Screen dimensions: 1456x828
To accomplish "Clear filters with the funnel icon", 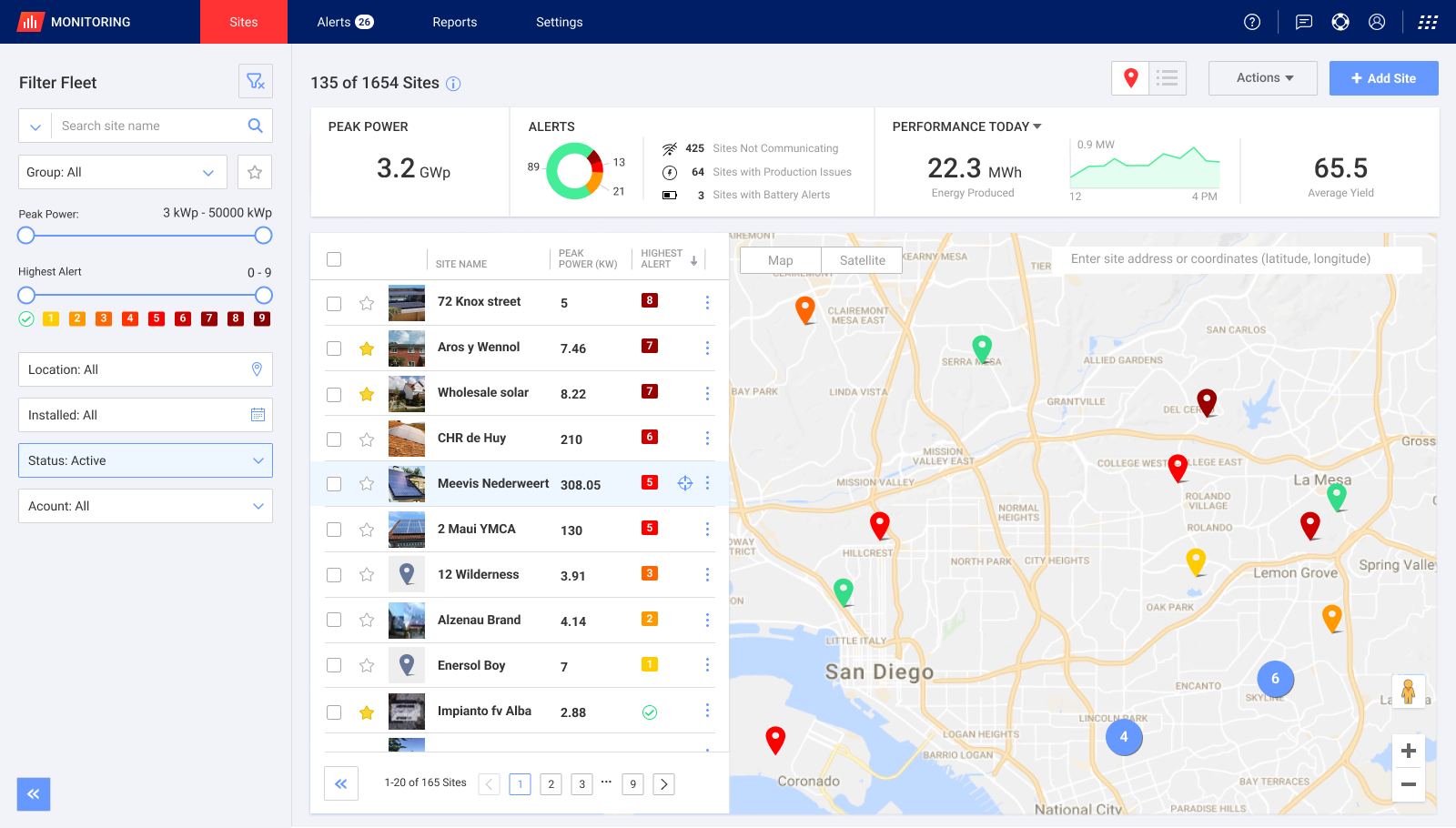I will [256, 82].
